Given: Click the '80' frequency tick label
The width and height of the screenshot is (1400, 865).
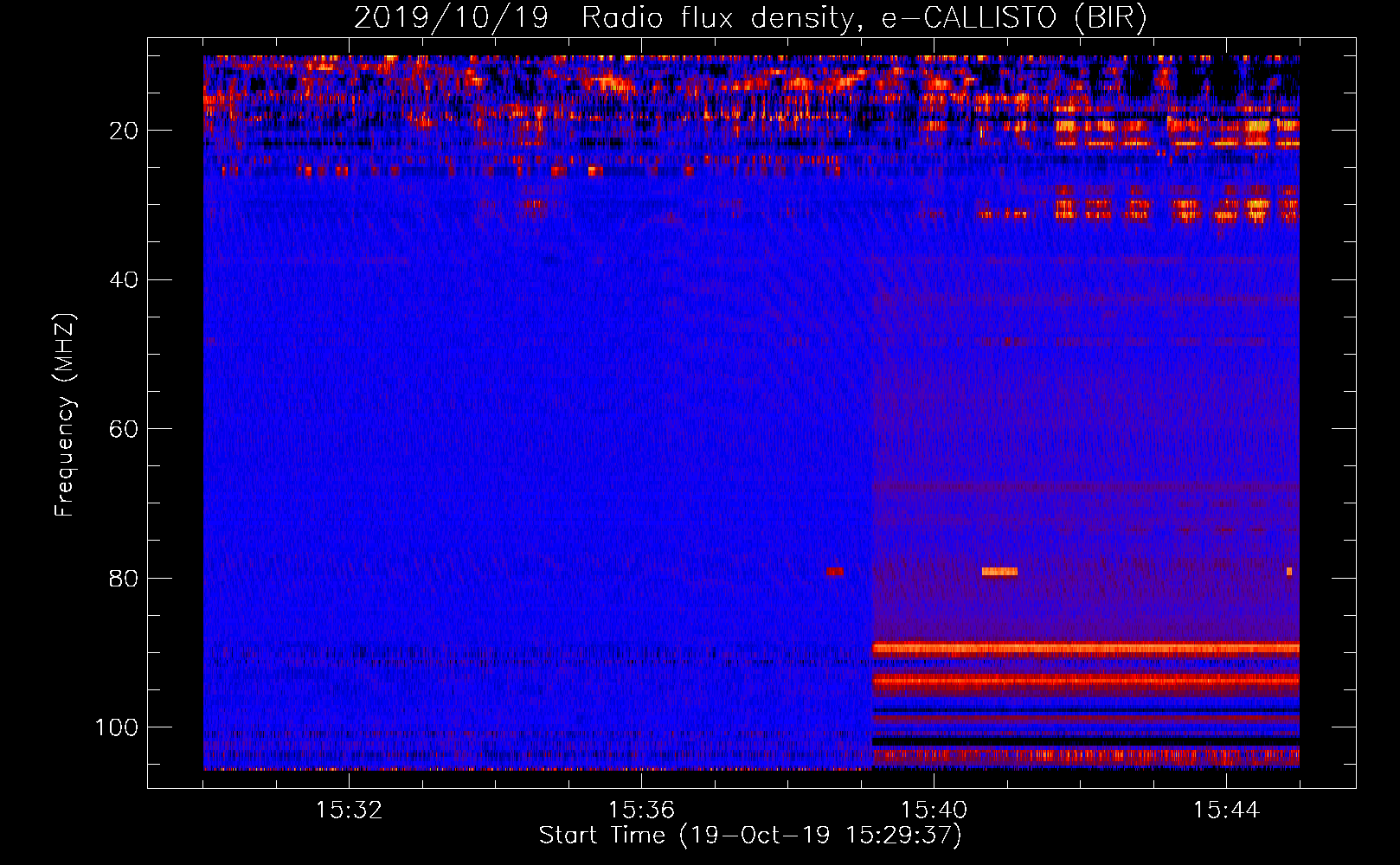Looking at the screenshot, I should pyautogui.click(x=125, y=578).
